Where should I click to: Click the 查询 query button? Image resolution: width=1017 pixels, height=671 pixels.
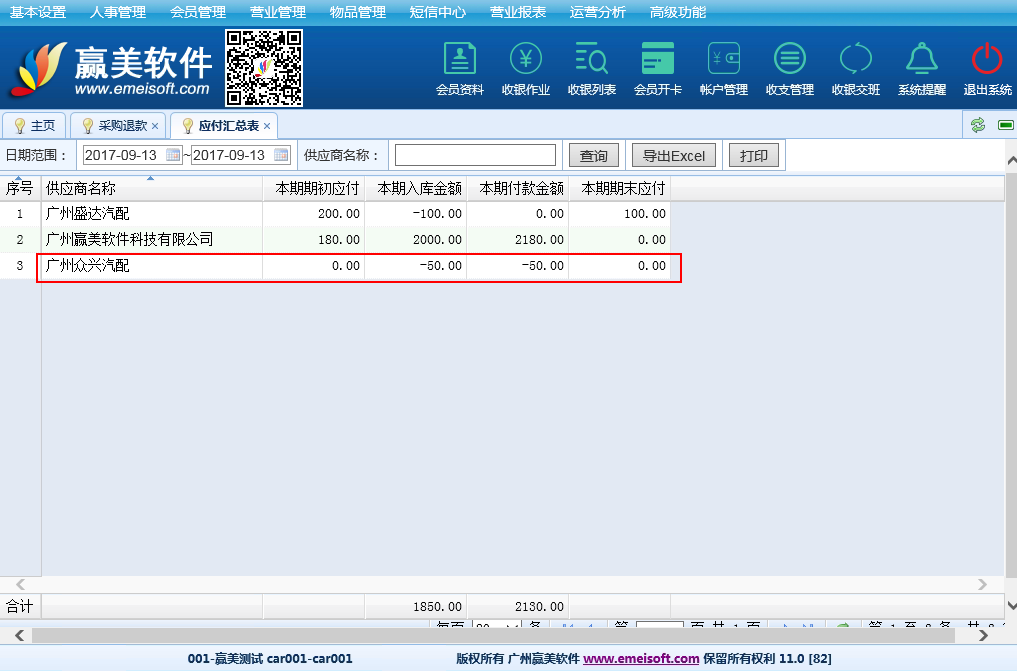[x=593, y=155]
